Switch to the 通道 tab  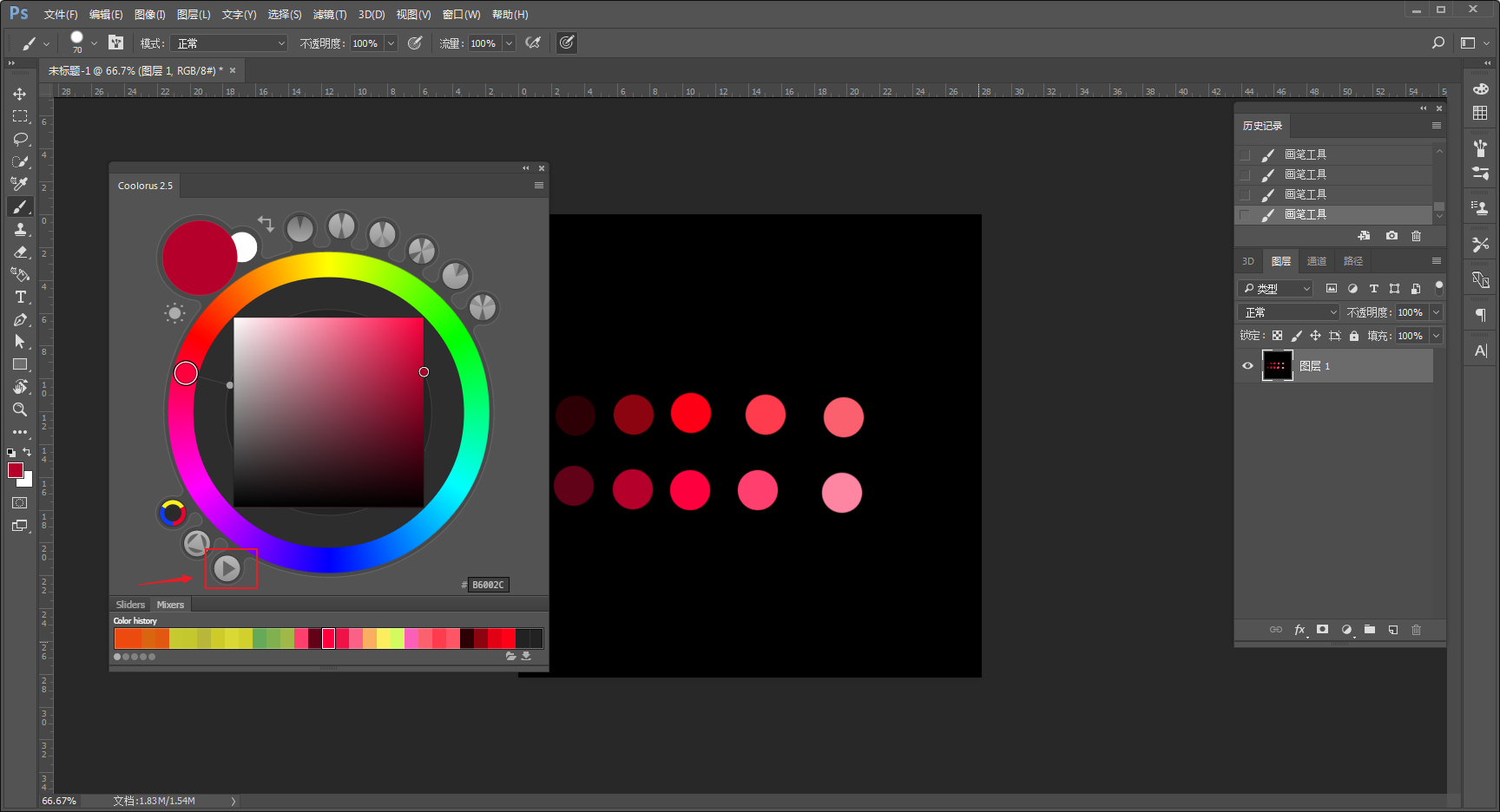point(1317,261)
